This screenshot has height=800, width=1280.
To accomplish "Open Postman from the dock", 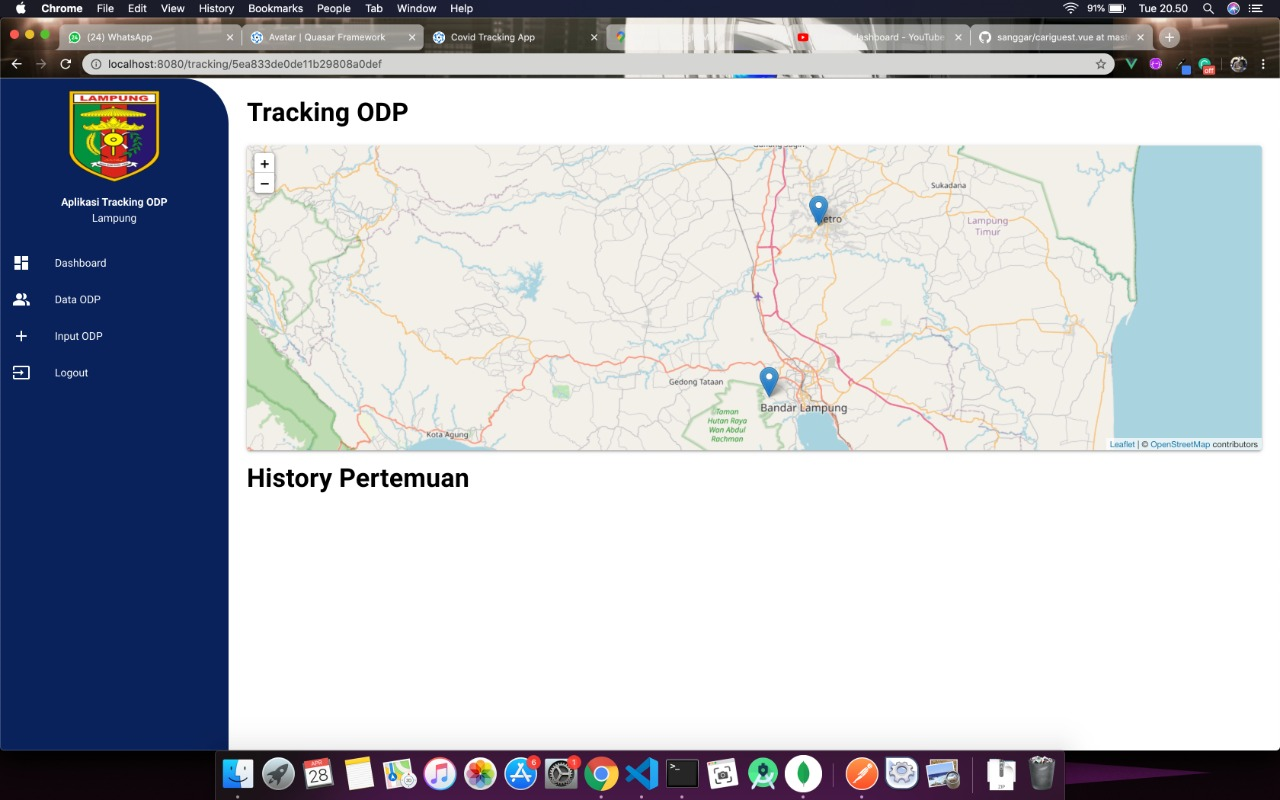I will click(862, 773).
